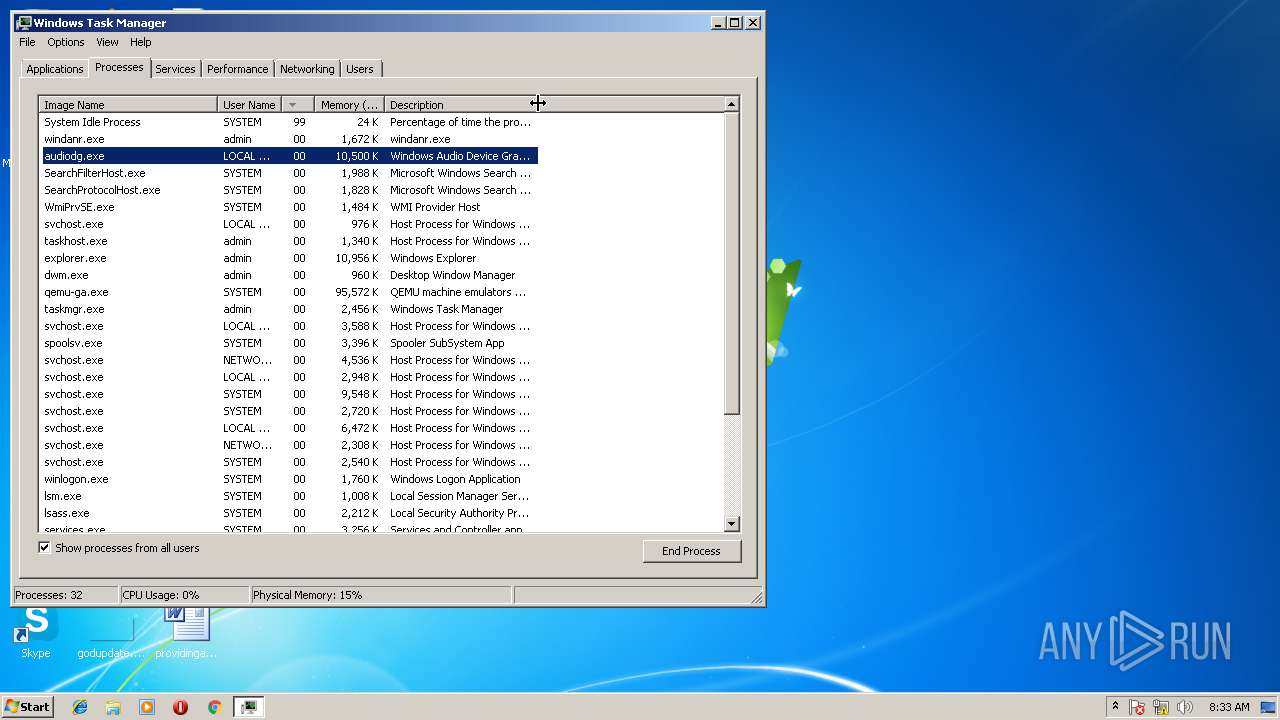Viewport: 1280px width, 720px height.
Task: Sort by Image Name column header
Action: pyautogui.click(x=128, y=104)
